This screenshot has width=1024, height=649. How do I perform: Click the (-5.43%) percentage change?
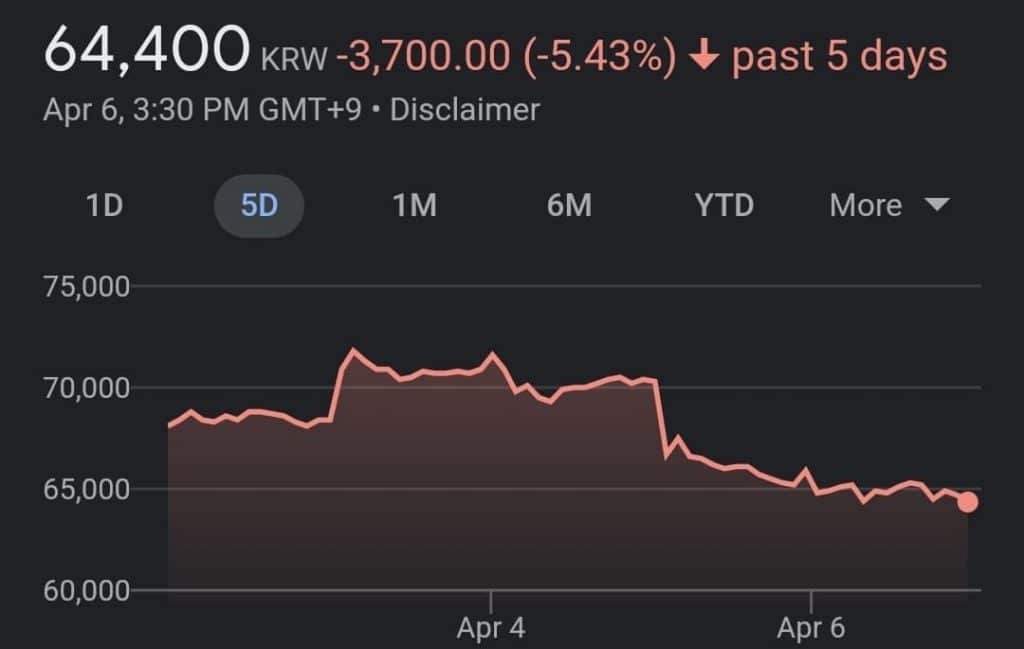pyautogui.click(x=600, y=57)
